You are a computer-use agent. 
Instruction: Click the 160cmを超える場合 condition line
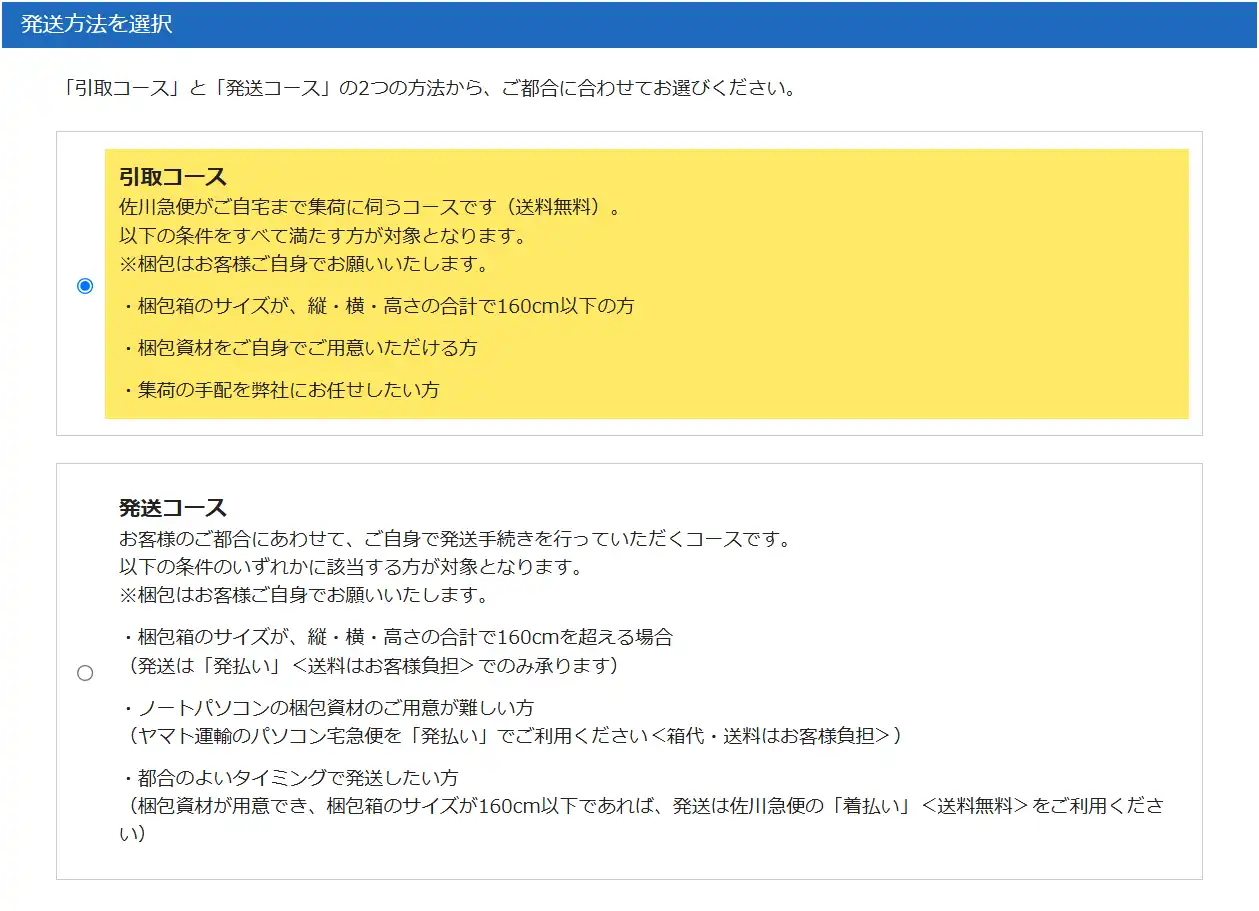(397, 637)
